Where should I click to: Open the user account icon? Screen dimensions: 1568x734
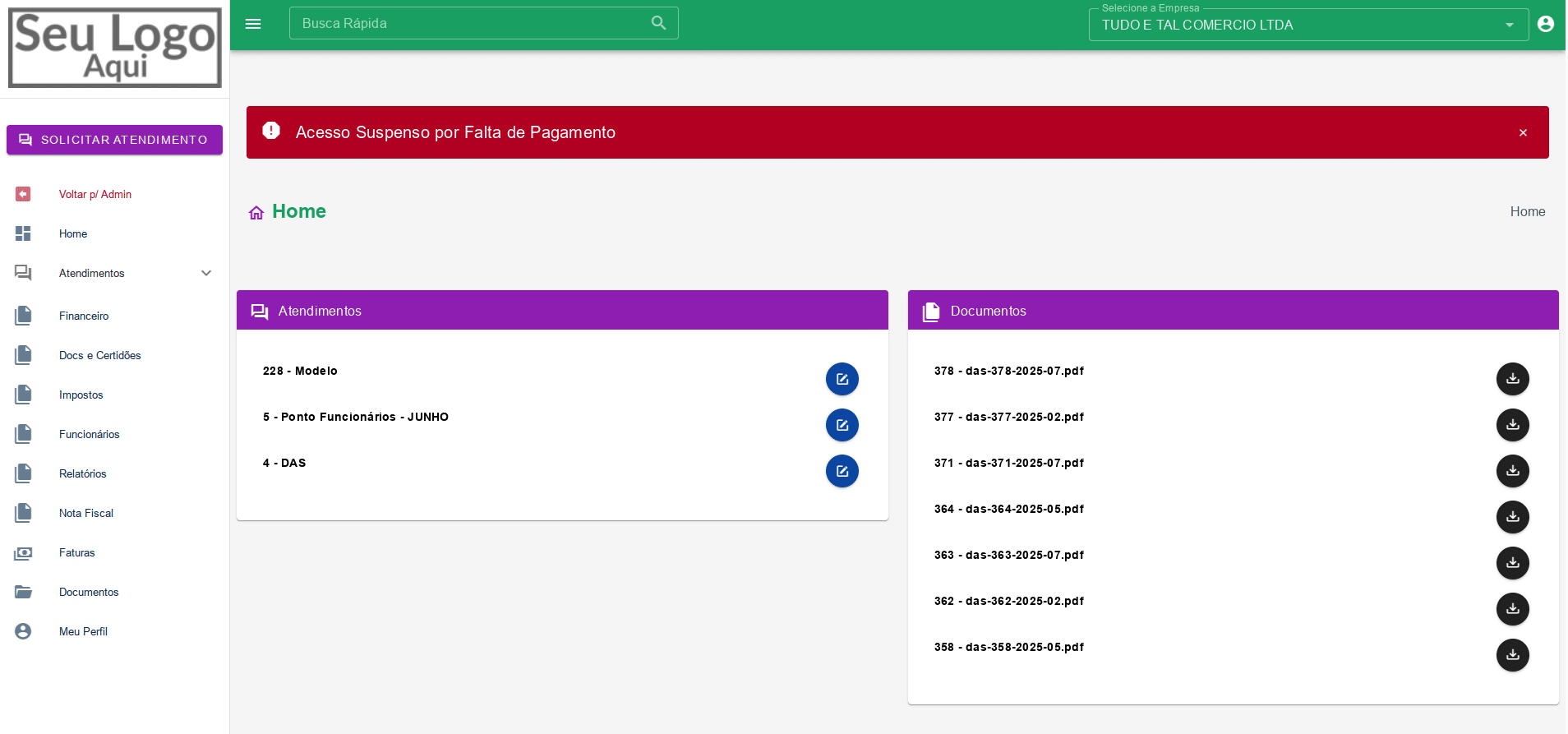1545,24
